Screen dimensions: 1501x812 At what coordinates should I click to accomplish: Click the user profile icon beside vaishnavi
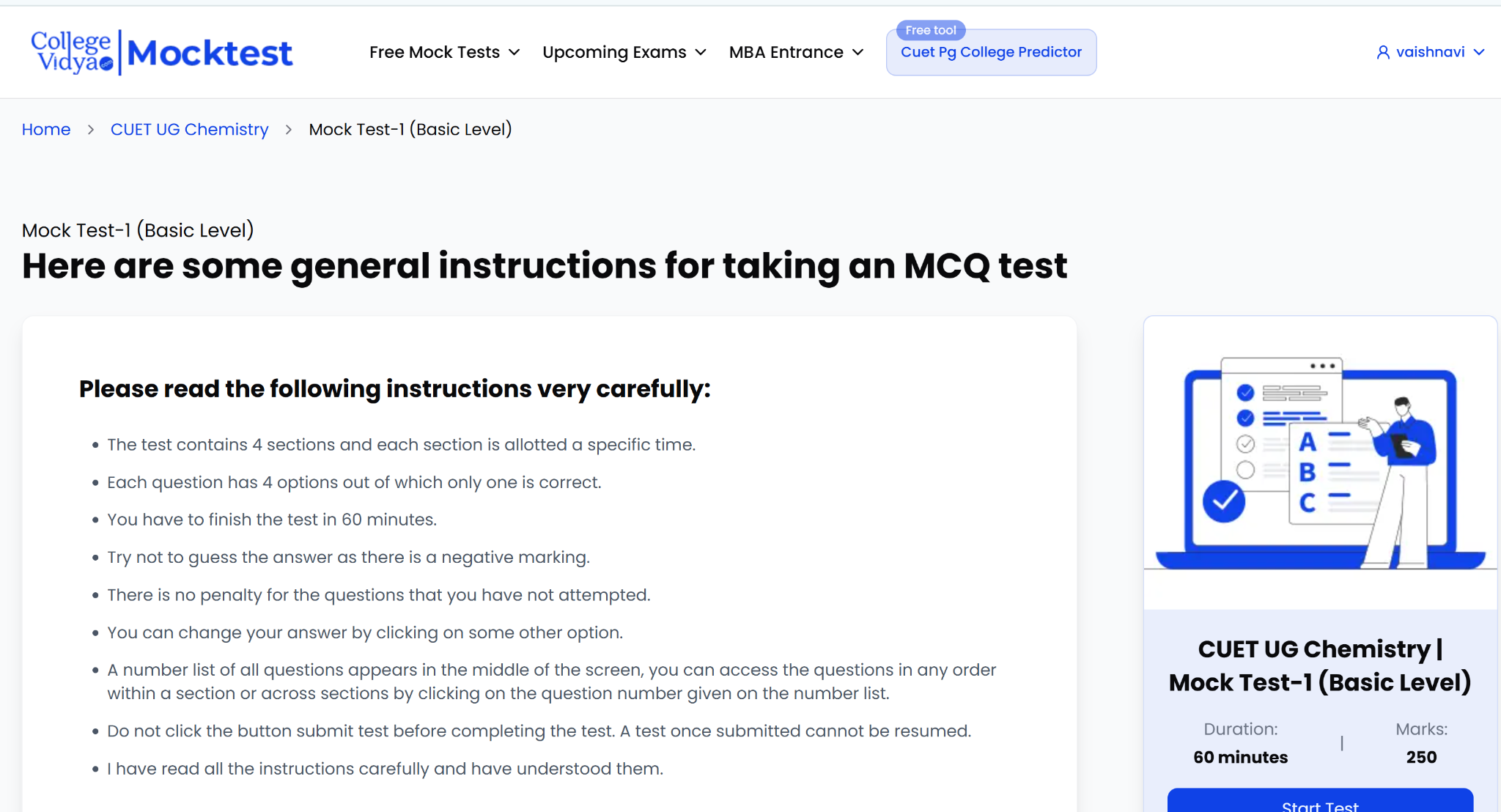pos(1383,52)
